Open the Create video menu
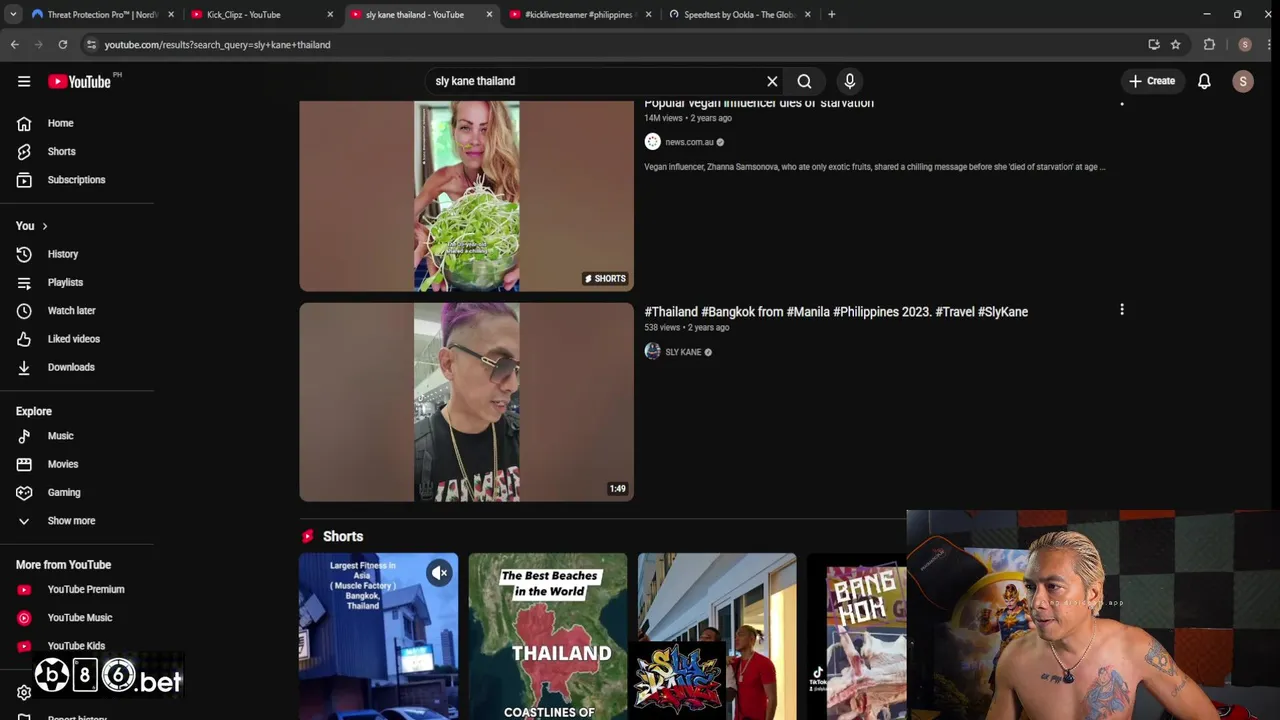 (1152, 81)
